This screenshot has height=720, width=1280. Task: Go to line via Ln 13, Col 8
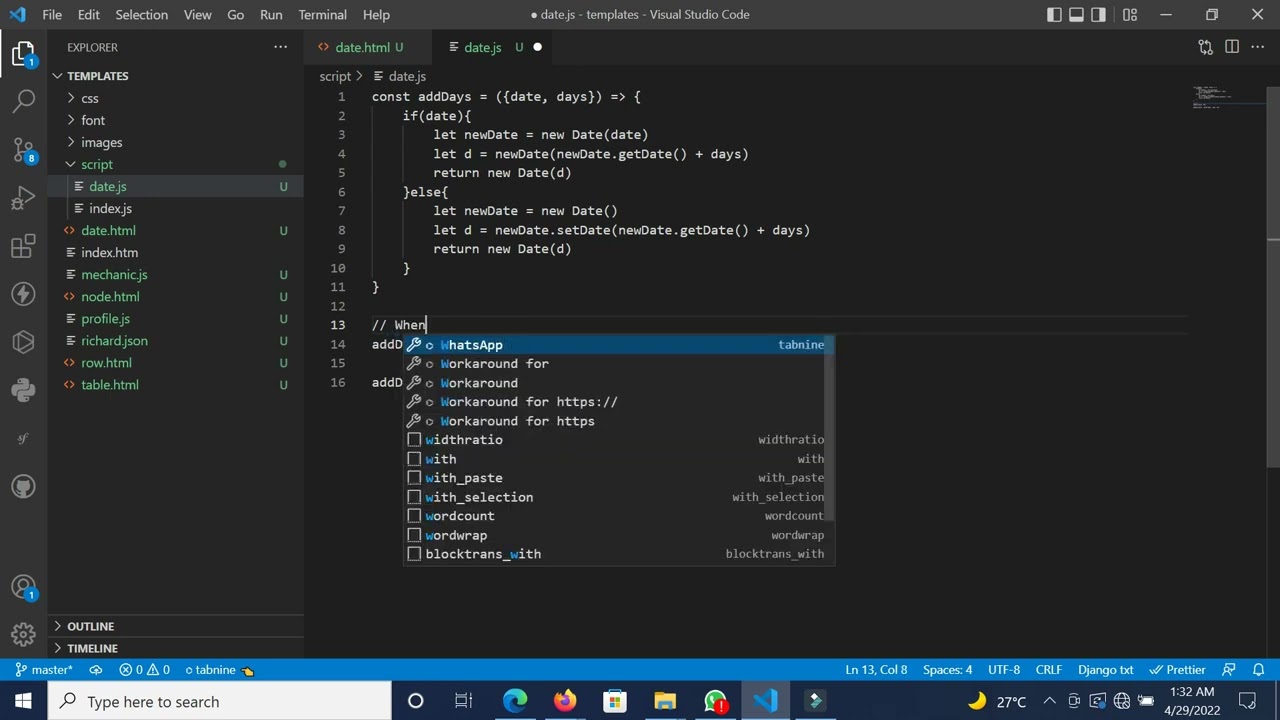[x=876, y=670]
